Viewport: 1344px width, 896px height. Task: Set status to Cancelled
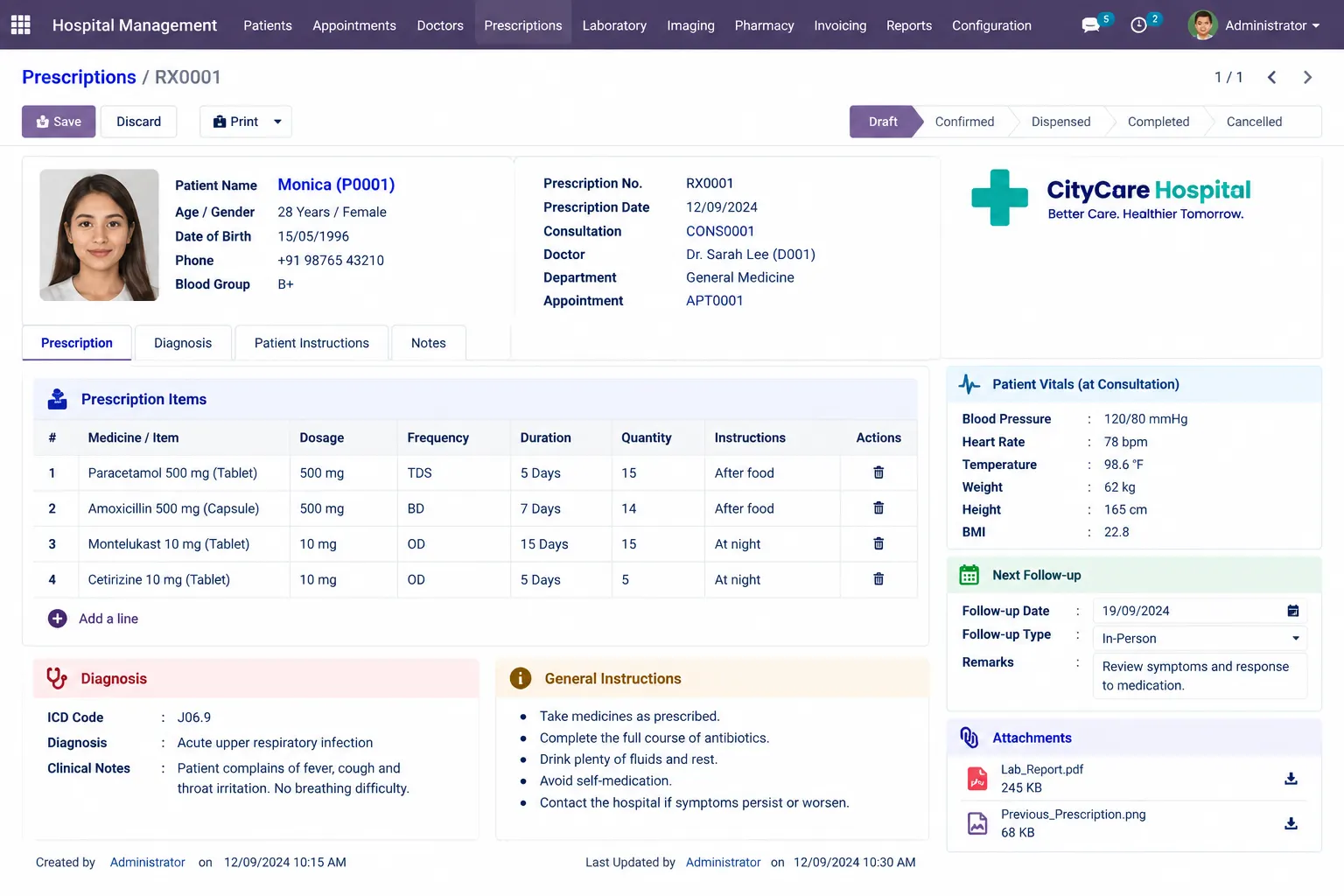[1254, 122]
